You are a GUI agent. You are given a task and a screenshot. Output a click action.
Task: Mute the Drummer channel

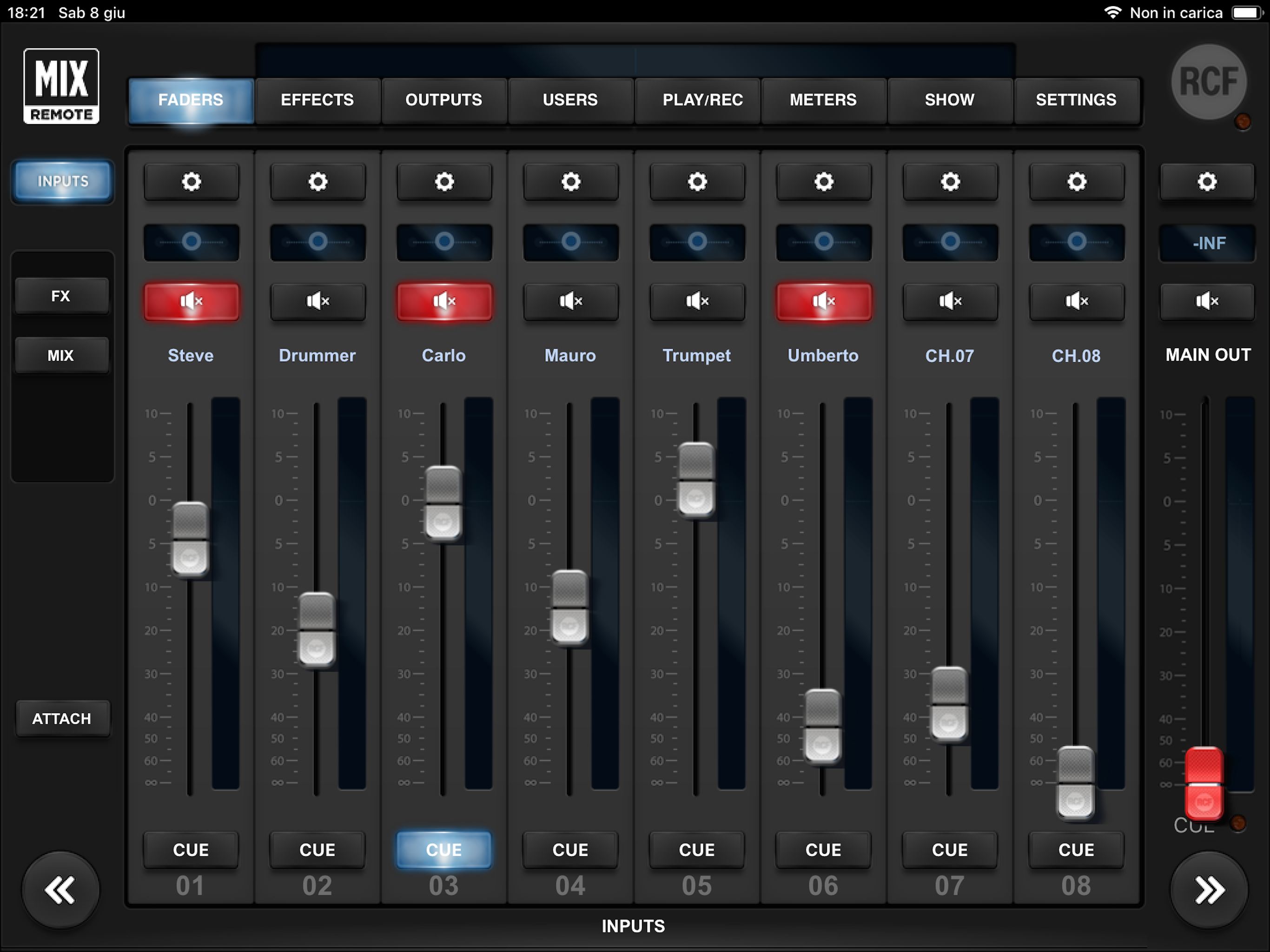coord(317,301)
